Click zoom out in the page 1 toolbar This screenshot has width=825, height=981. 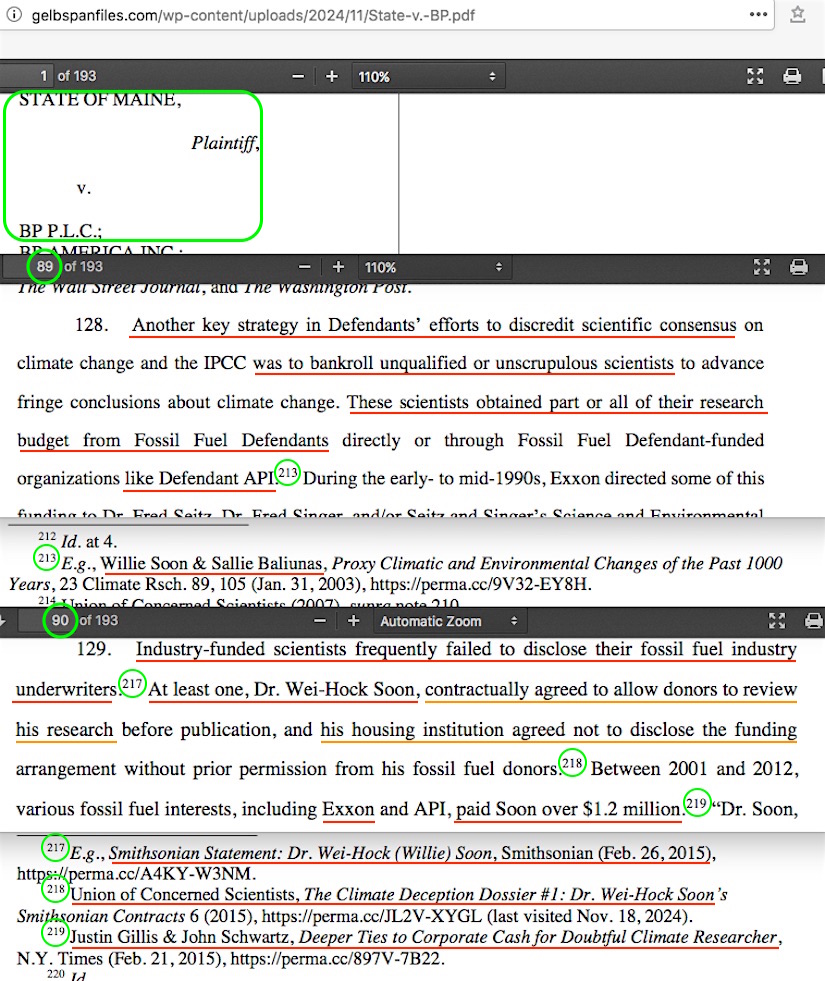(298, 76)
